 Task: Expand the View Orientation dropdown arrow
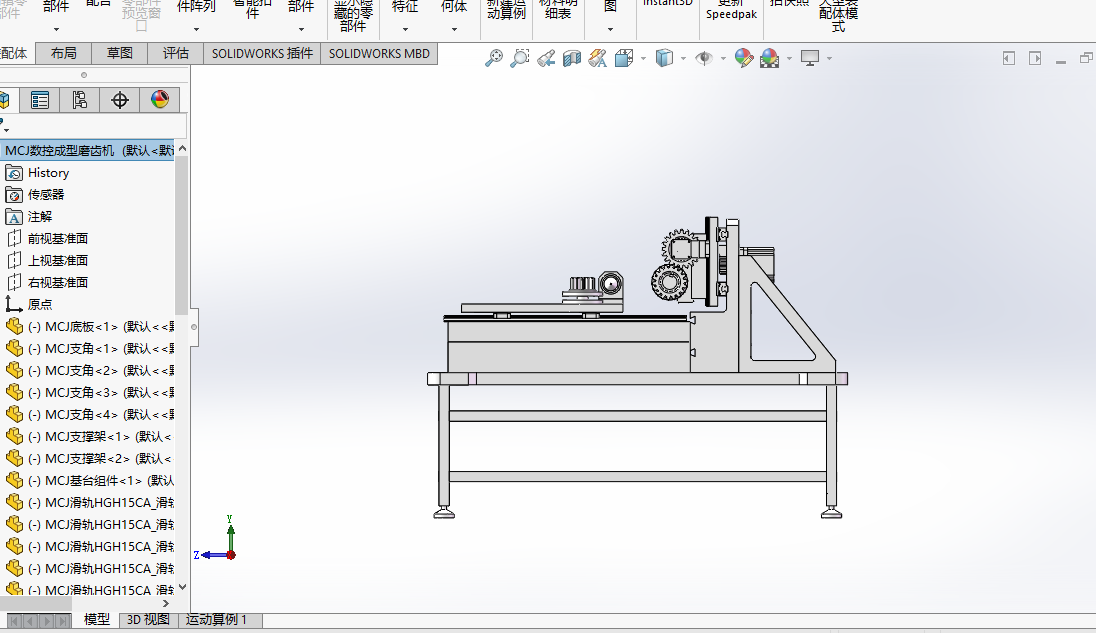pyautogui.click(x=643, y=59)
